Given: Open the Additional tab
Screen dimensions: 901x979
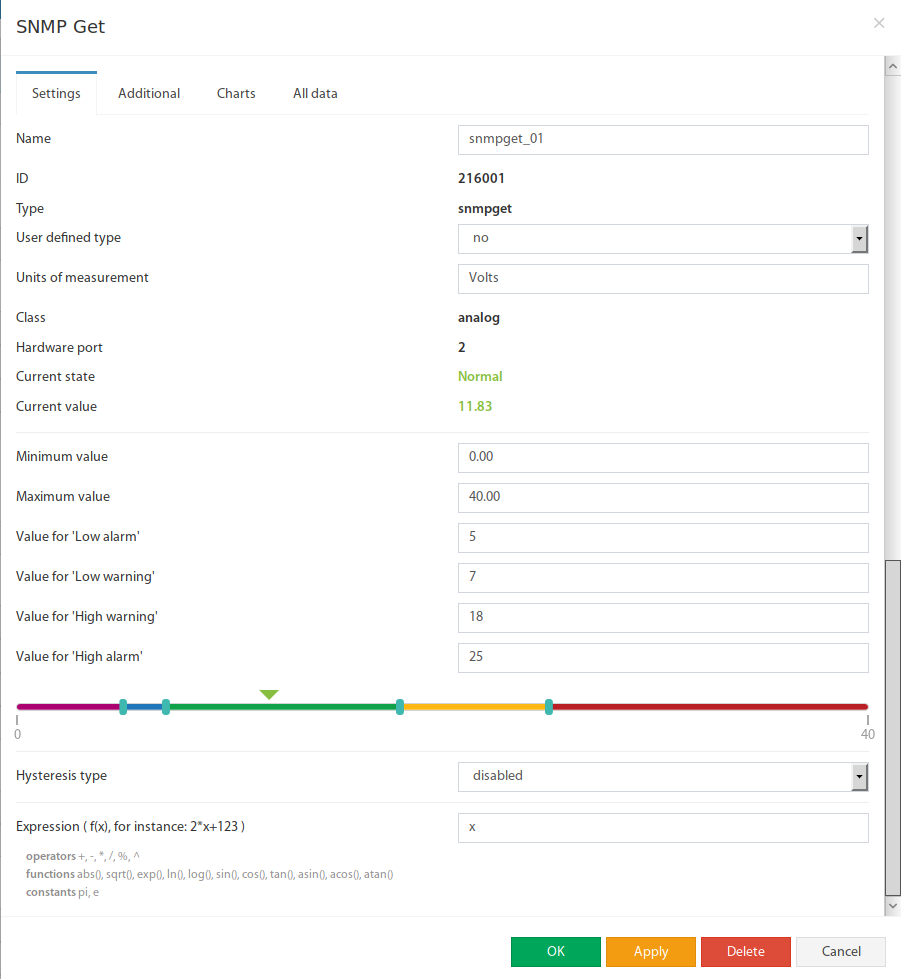Looking at the screenshot, I should point(149,94).
